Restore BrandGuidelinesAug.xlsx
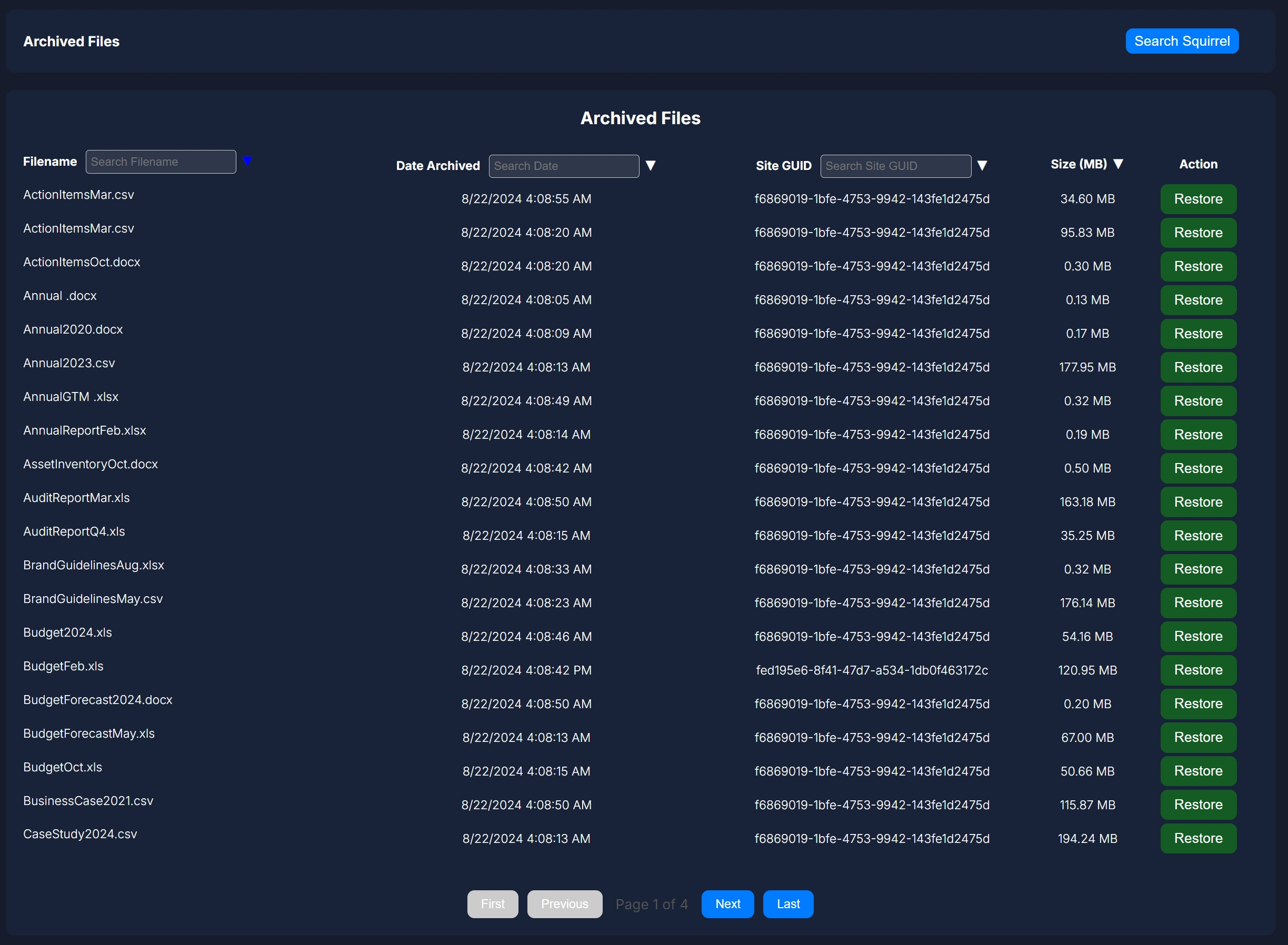The height and width of the screenshot is (945, 1288). (1197, 569)
